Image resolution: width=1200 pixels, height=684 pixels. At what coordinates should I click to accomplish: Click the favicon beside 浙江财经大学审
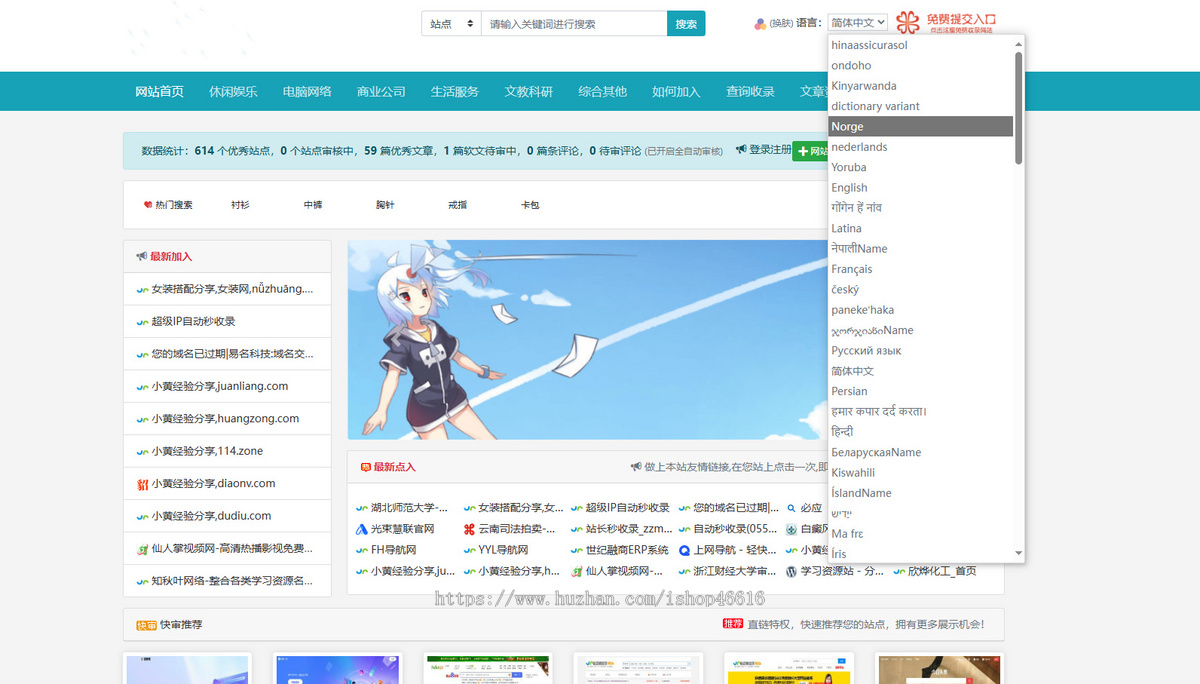[x=685, y=571]
